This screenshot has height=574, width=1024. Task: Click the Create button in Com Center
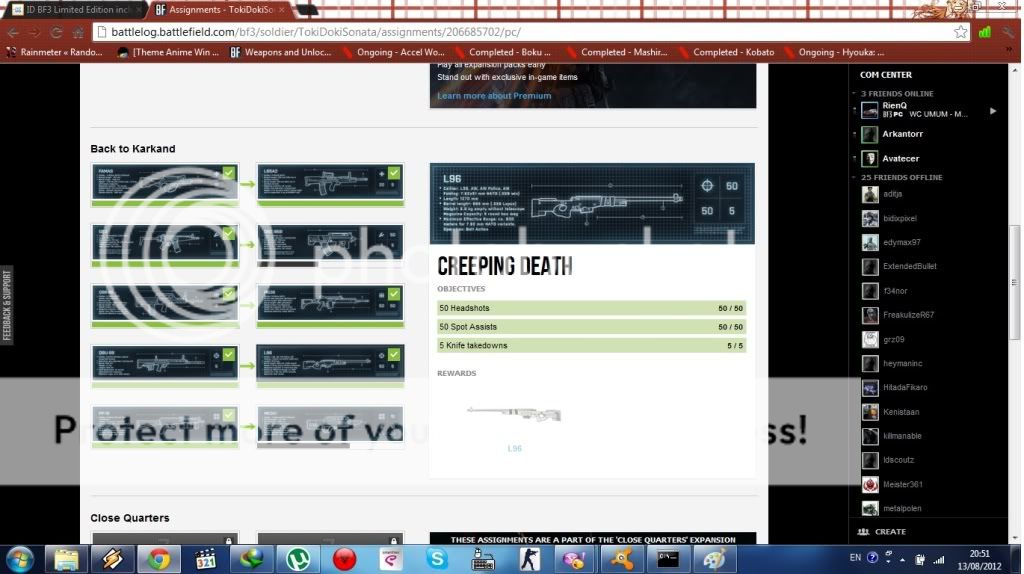(x=882, y=532)
